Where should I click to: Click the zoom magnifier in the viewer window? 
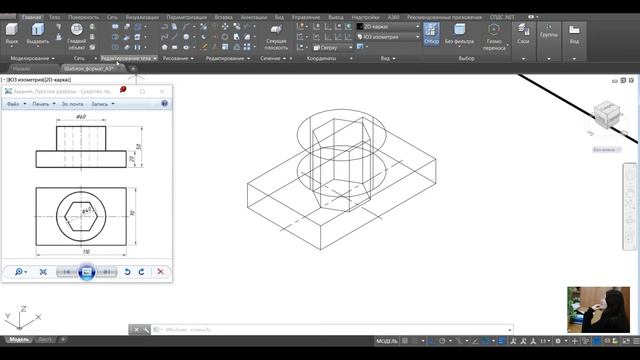pyautogui.click(x=19, y=272)
